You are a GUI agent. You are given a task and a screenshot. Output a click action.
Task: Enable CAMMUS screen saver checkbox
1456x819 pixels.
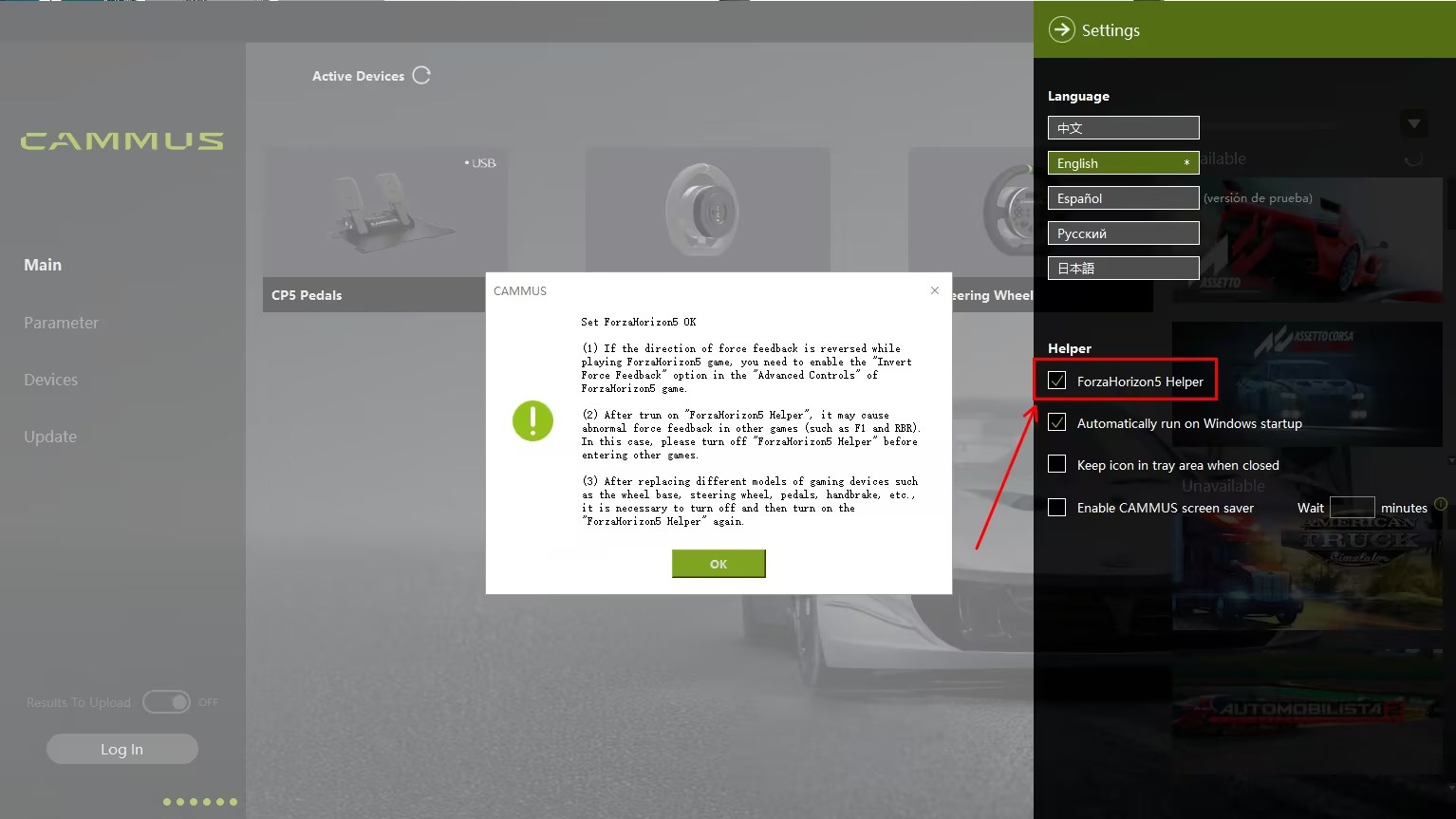(x=1056, y=507)
